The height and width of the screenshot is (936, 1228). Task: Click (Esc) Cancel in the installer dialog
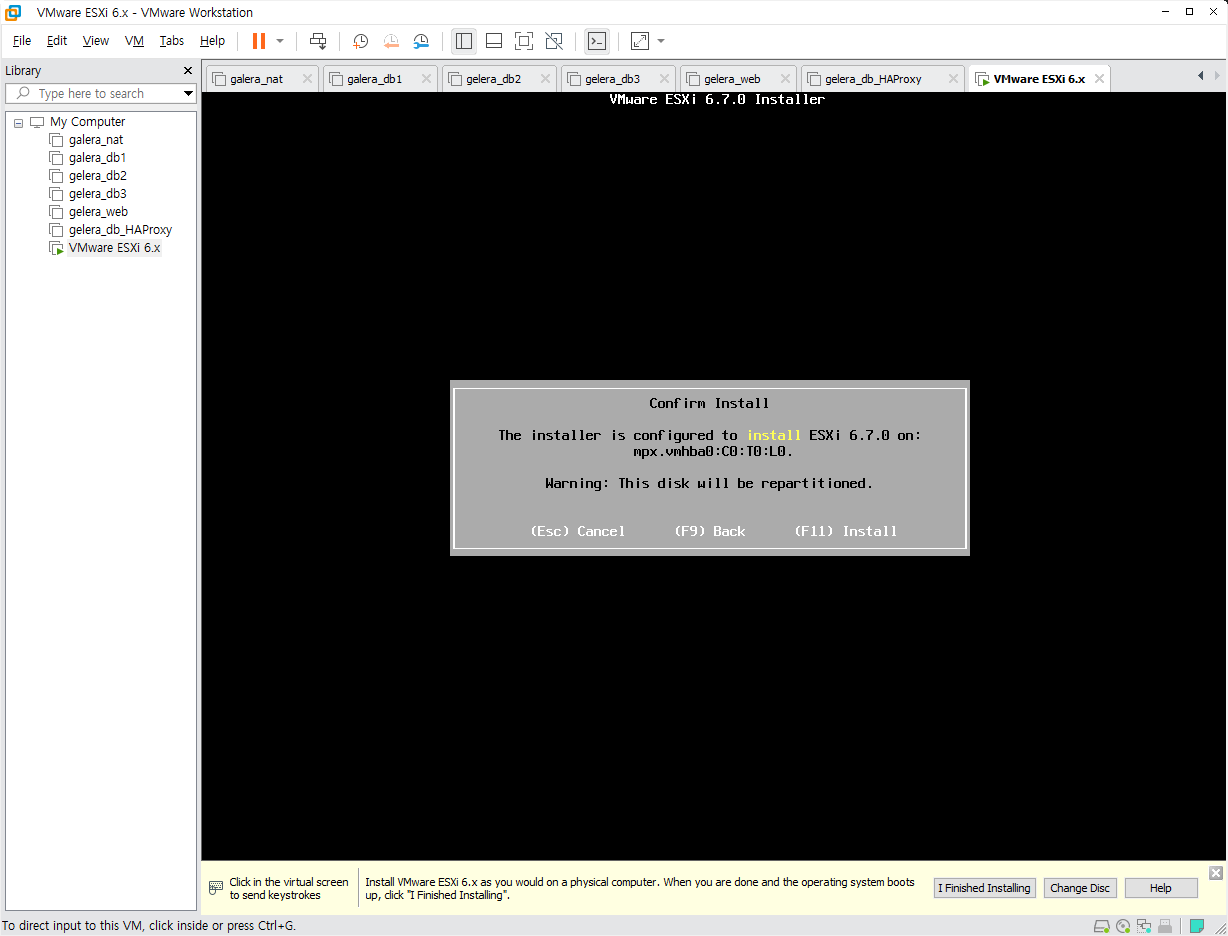(577, 531)
